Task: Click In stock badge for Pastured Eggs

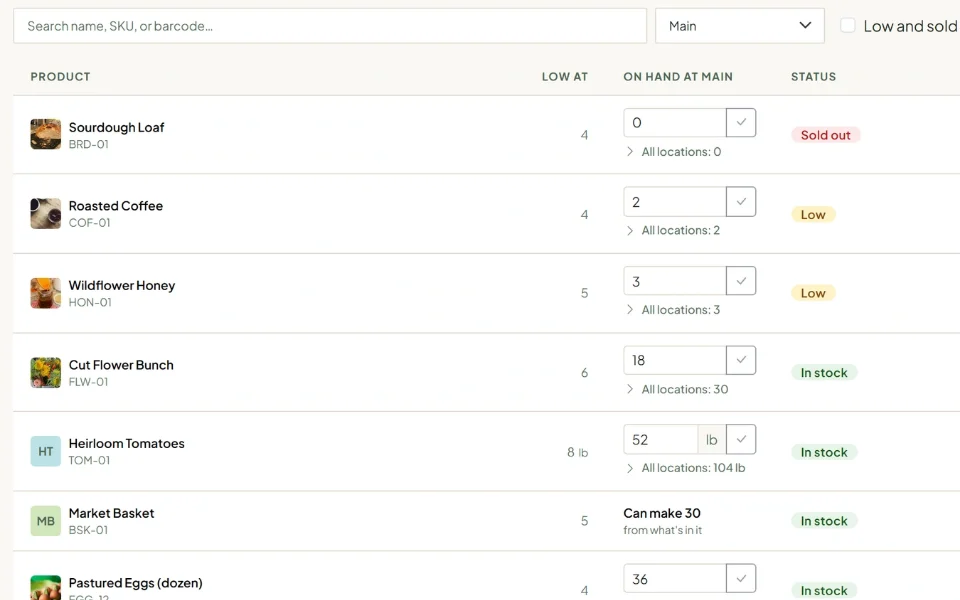Action: (x=824, y=590)
